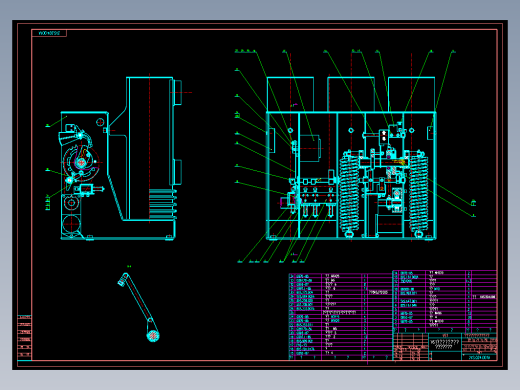Click the red title block
The height and width of the screenshot is (390, 520).
click(445, 346)
